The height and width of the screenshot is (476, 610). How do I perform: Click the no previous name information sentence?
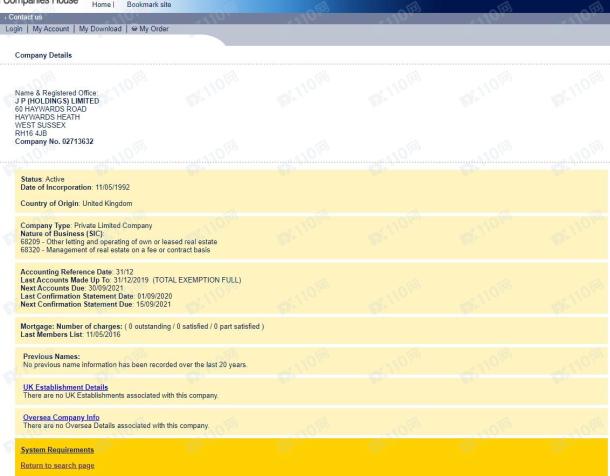point(135,365)
